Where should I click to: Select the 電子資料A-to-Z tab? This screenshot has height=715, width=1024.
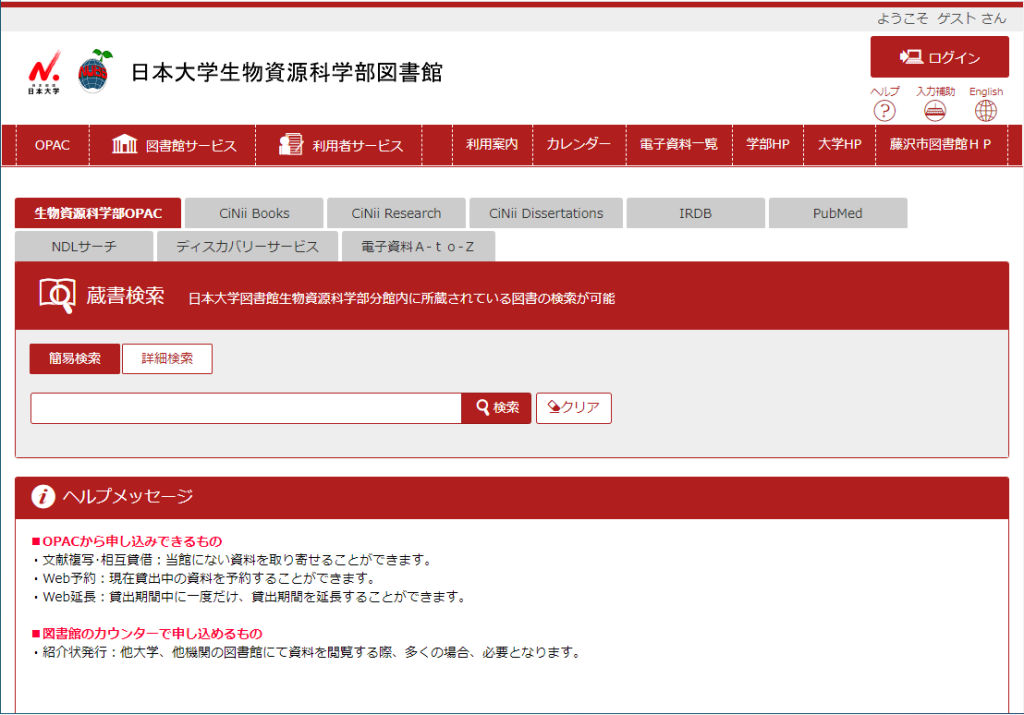tap(418, 246)
